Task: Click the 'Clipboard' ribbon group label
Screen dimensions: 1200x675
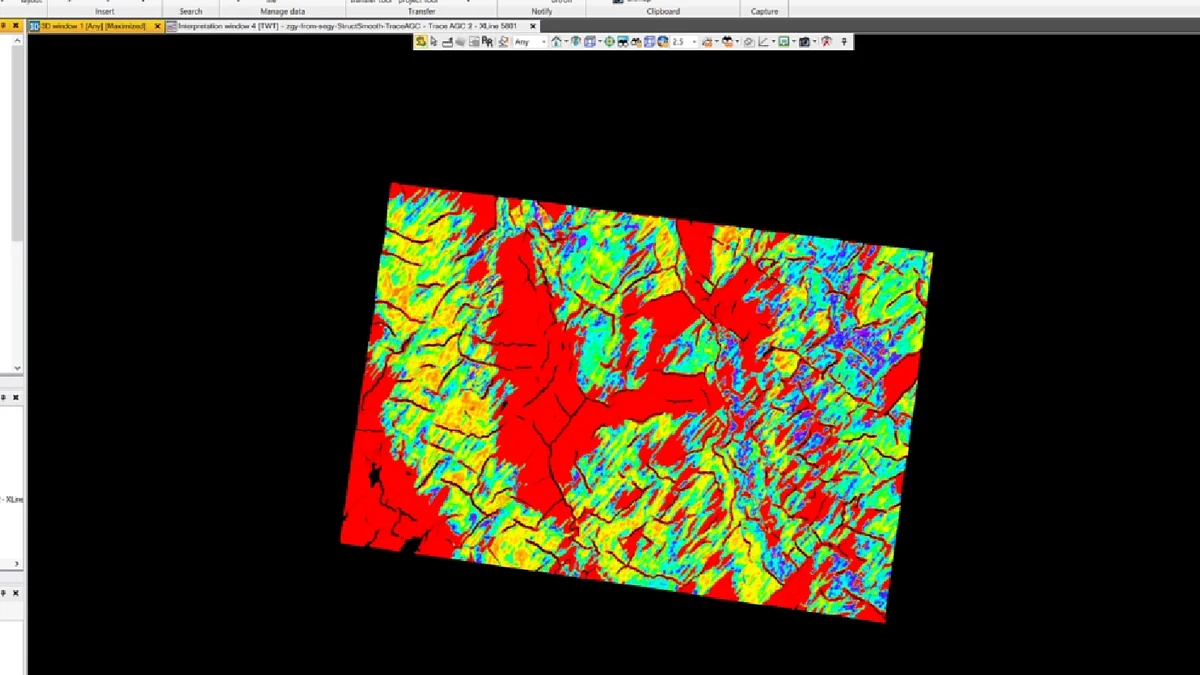Action: [662, 11]
